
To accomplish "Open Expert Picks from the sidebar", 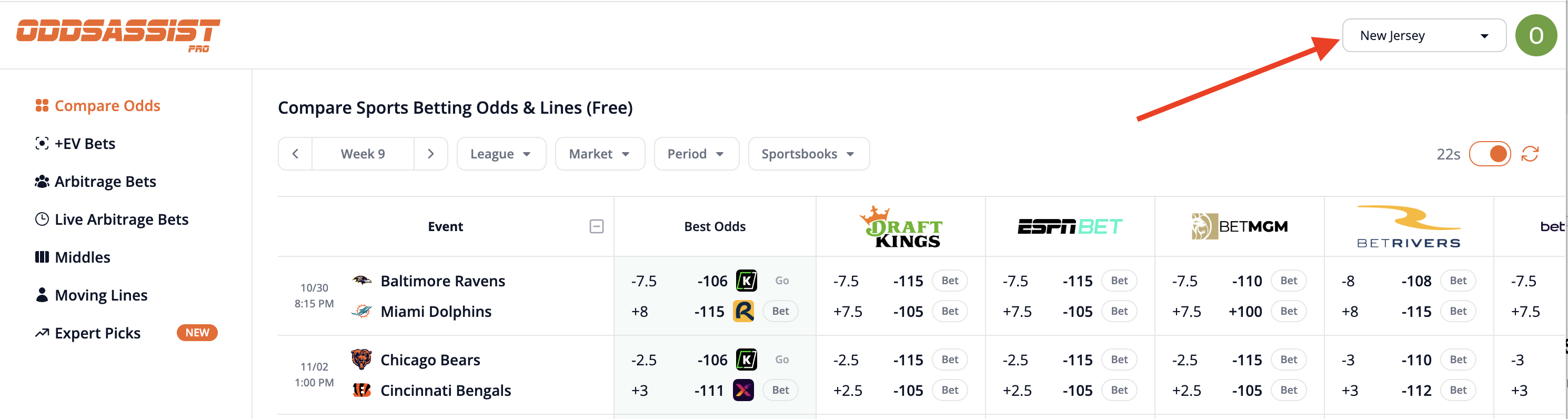I will (97, 333).
